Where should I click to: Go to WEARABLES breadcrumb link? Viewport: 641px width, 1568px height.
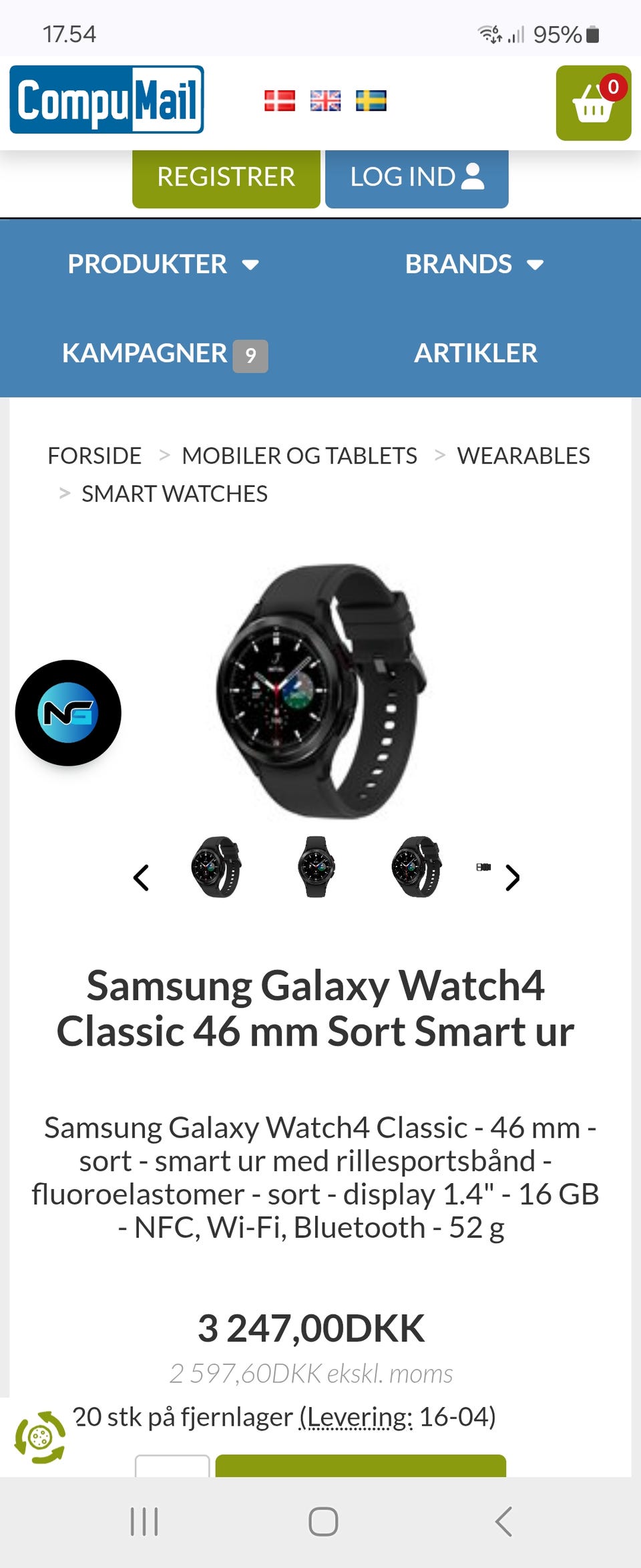(x=523, y=456)
